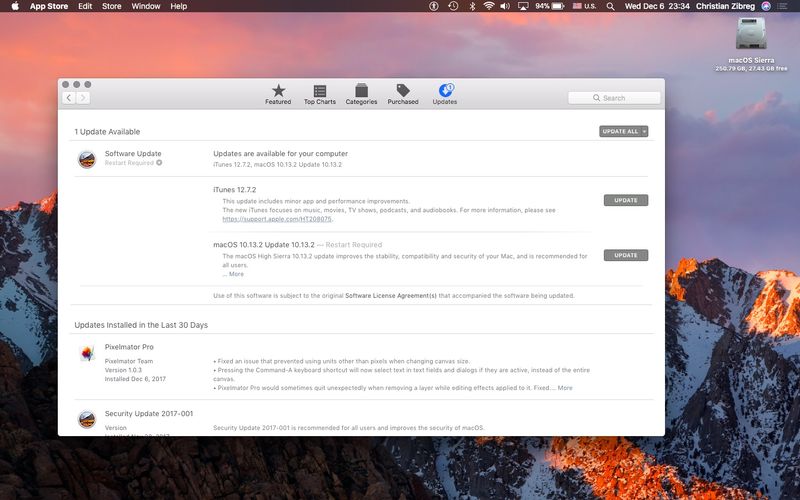Expand macOS update description via More

pos(236,274)
